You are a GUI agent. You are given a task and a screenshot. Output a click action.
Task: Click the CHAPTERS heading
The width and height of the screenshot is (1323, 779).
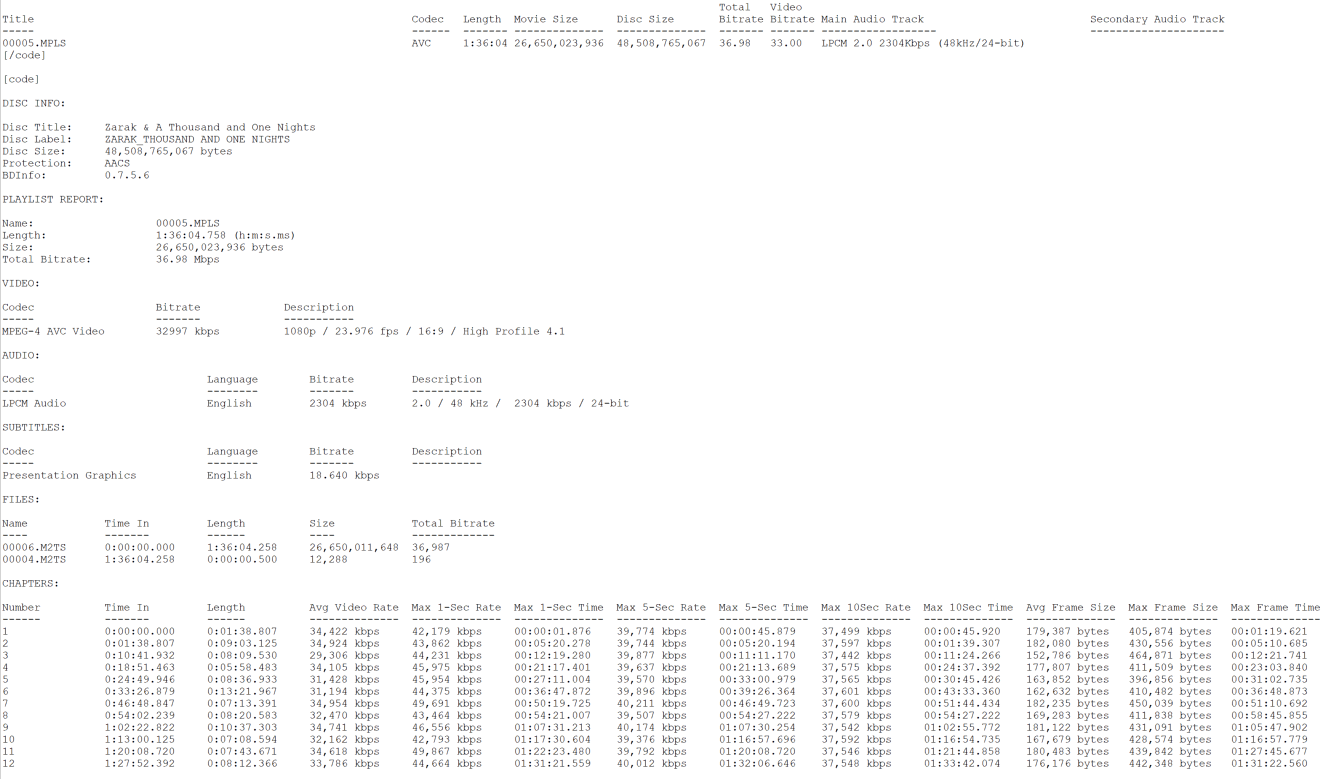30,583
